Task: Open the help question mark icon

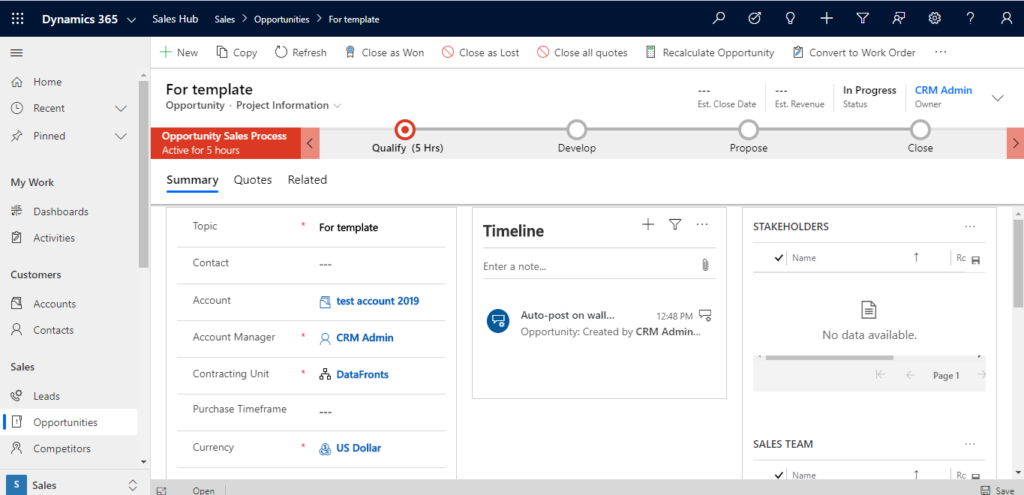Action: coord(970,19)
